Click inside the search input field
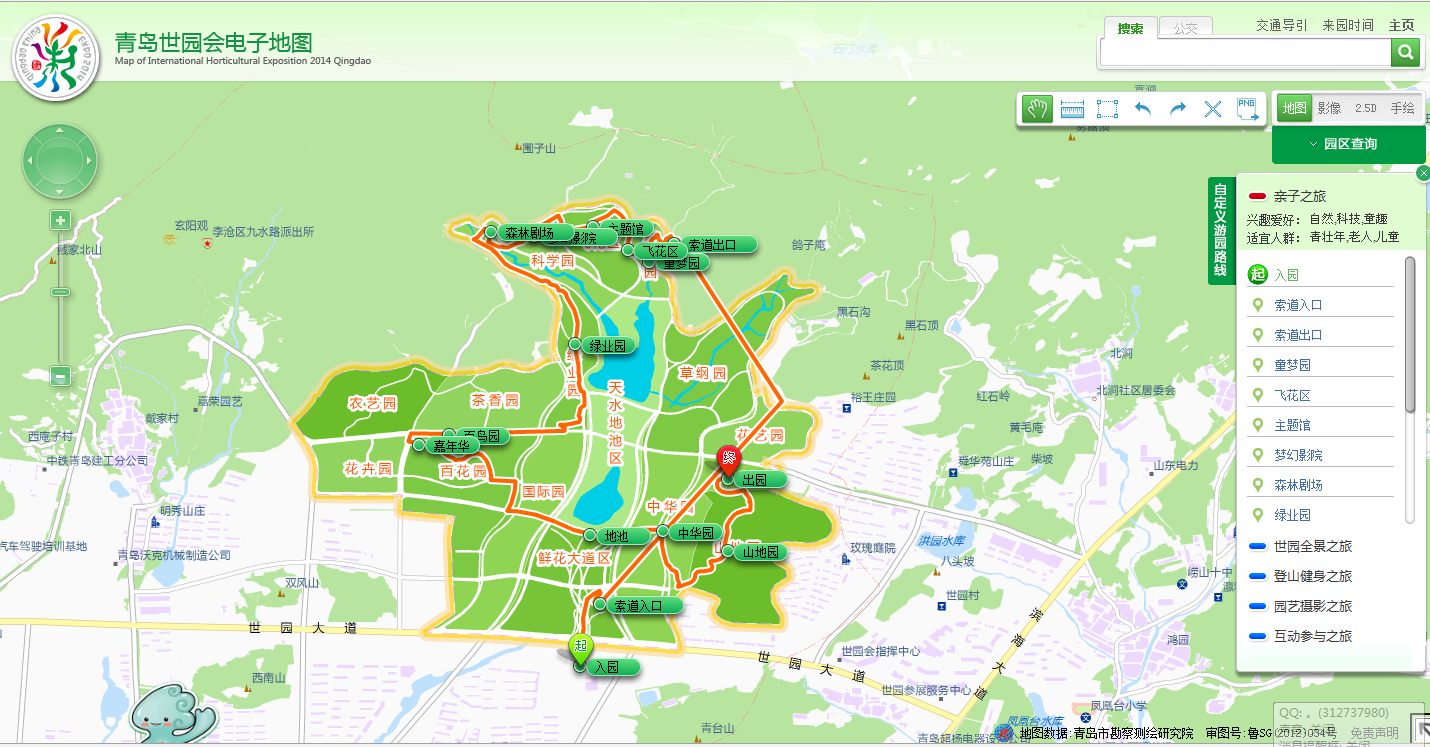This screenshot has height=747, width=1430. click(1245, 52)
